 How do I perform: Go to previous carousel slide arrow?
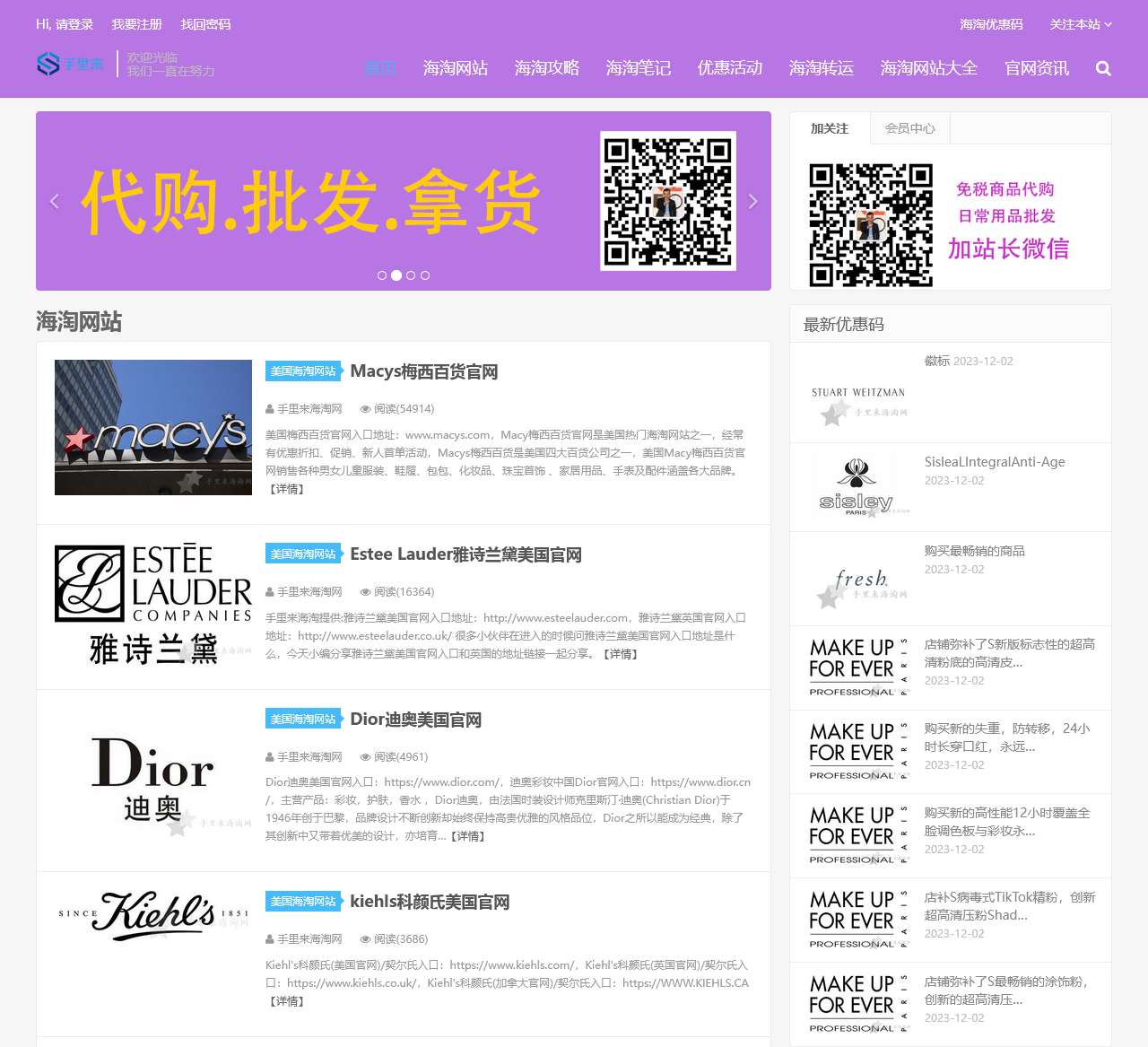[55, 201]
